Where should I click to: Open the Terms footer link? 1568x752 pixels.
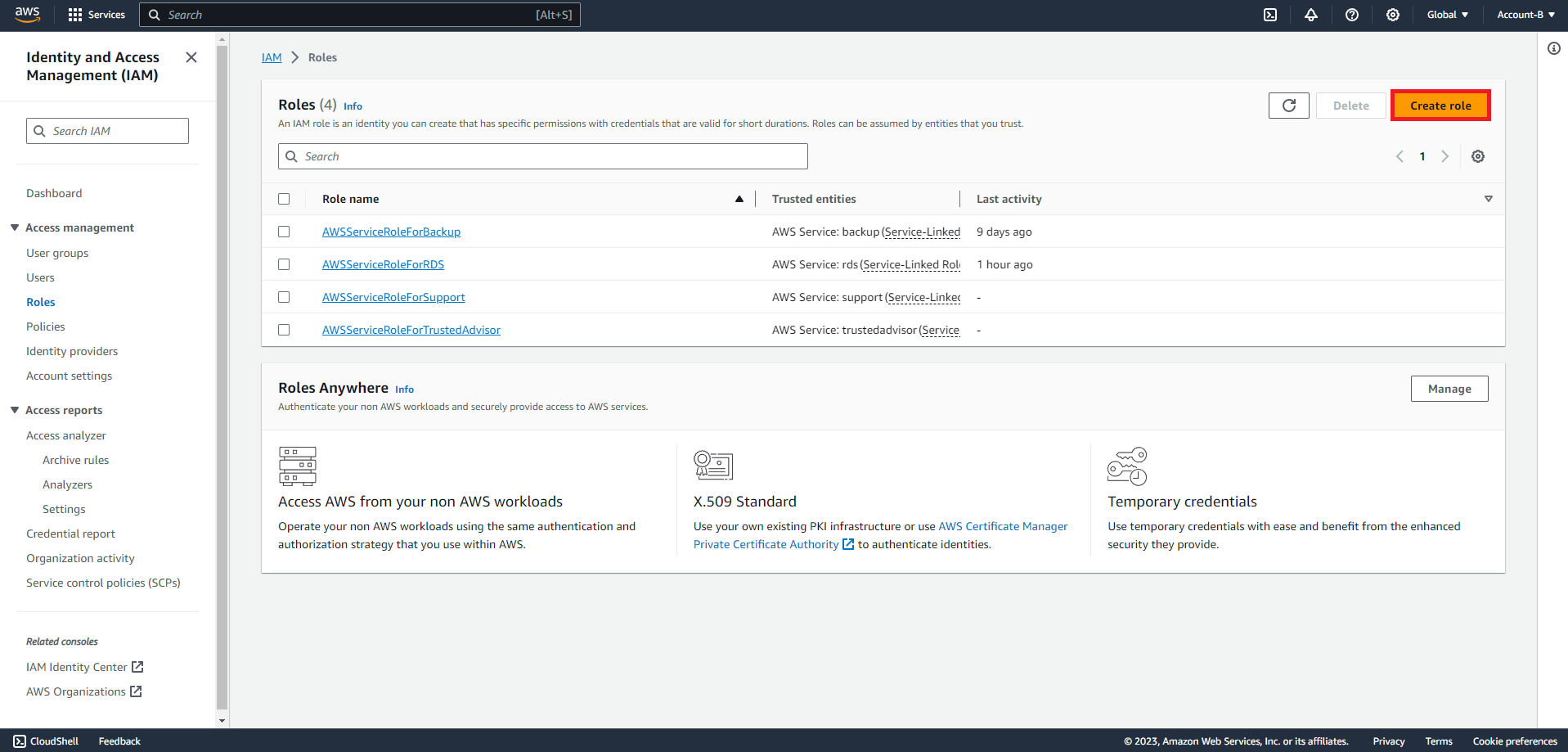(x=1439, y=741)
